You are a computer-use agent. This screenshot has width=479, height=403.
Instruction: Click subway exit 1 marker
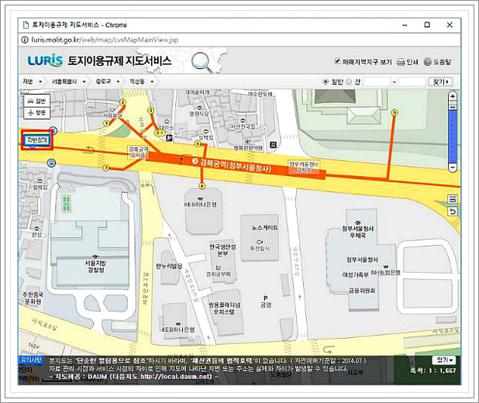tap(107, 124)
